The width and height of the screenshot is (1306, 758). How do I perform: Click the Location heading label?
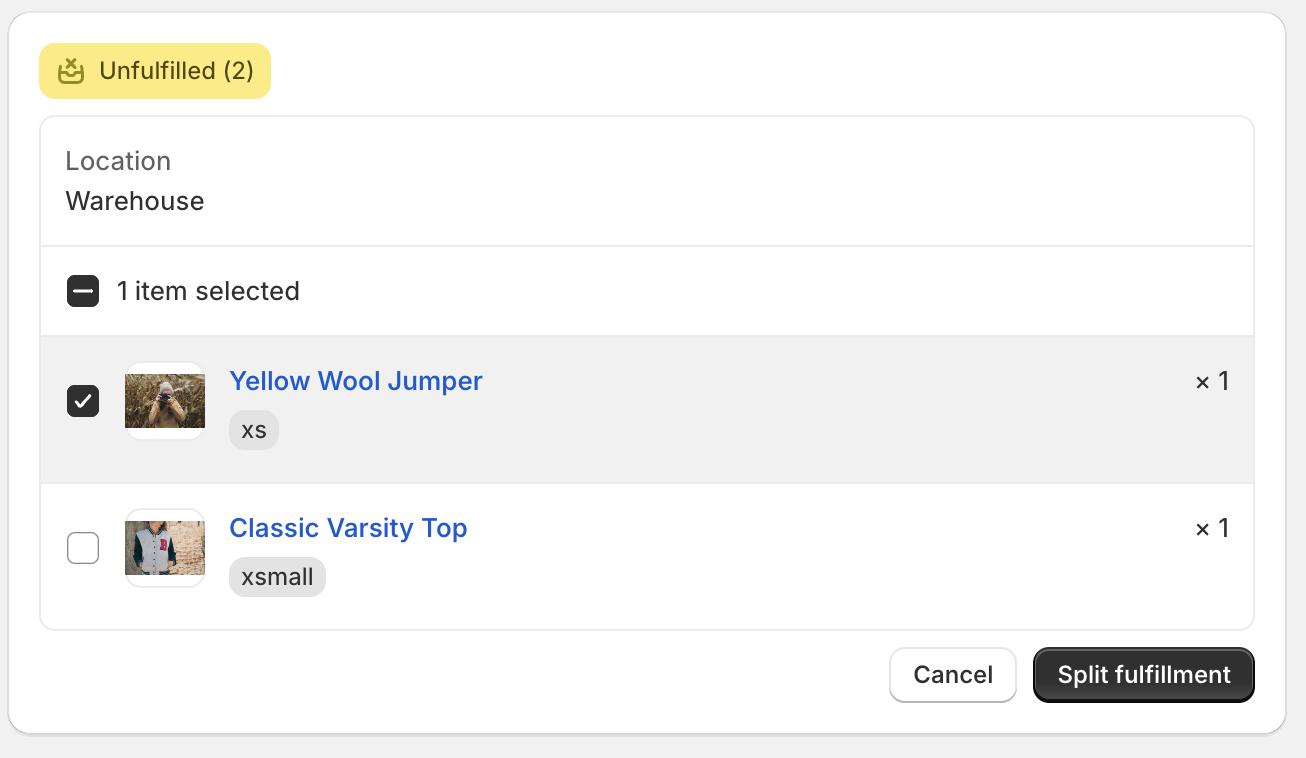[x=118, y=161]
